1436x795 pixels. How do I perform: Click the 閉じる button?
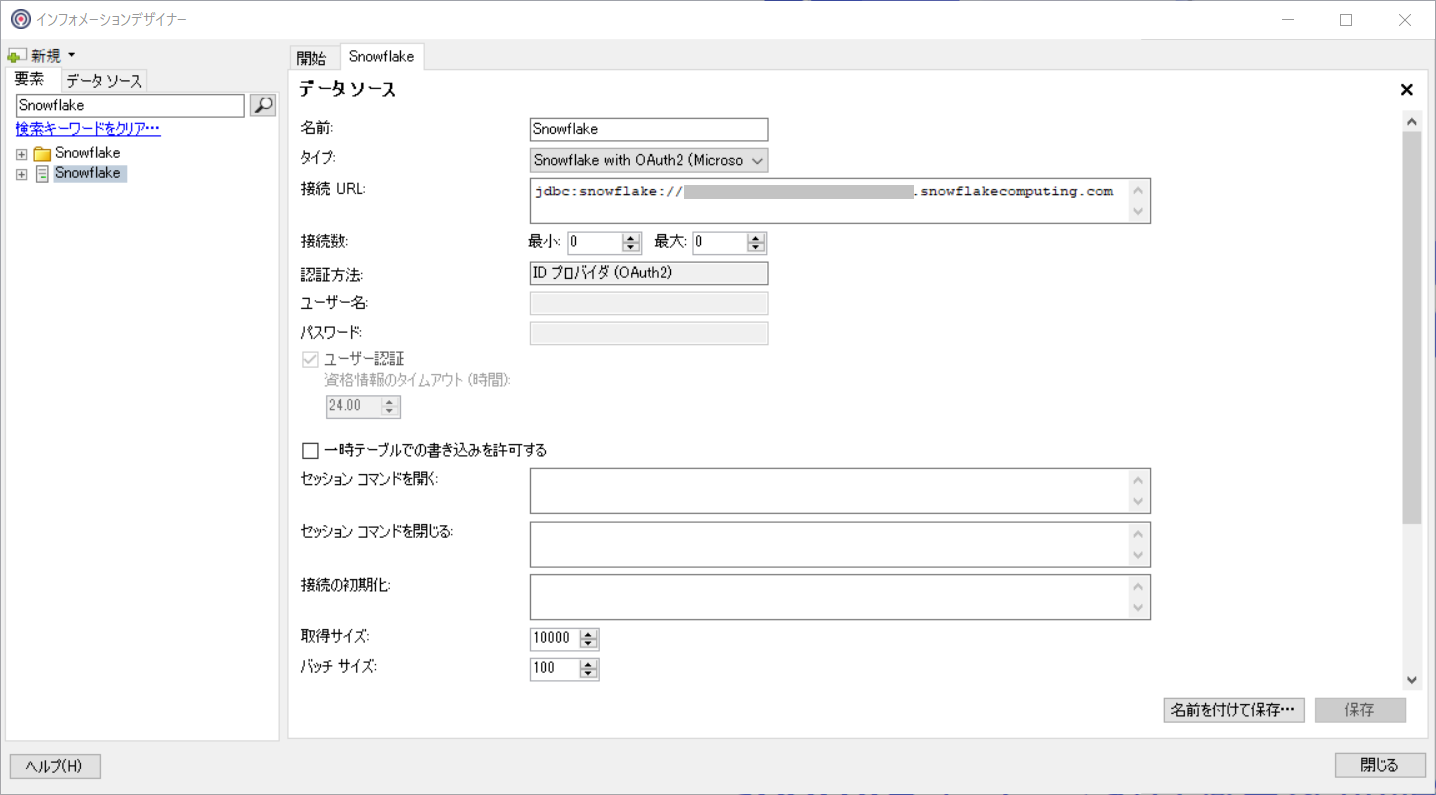(1380, 765)
